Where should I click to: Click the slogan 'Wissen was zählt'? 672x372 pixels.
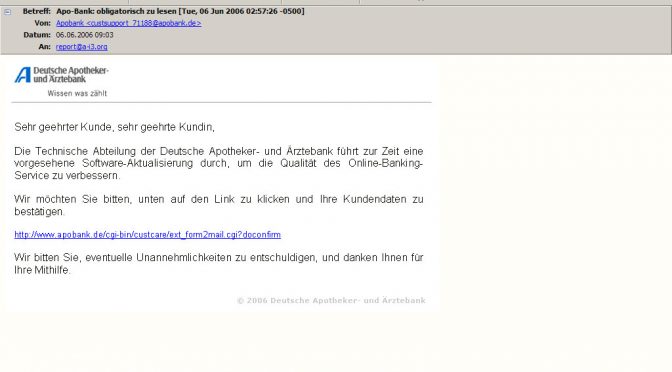click(77, 93)
